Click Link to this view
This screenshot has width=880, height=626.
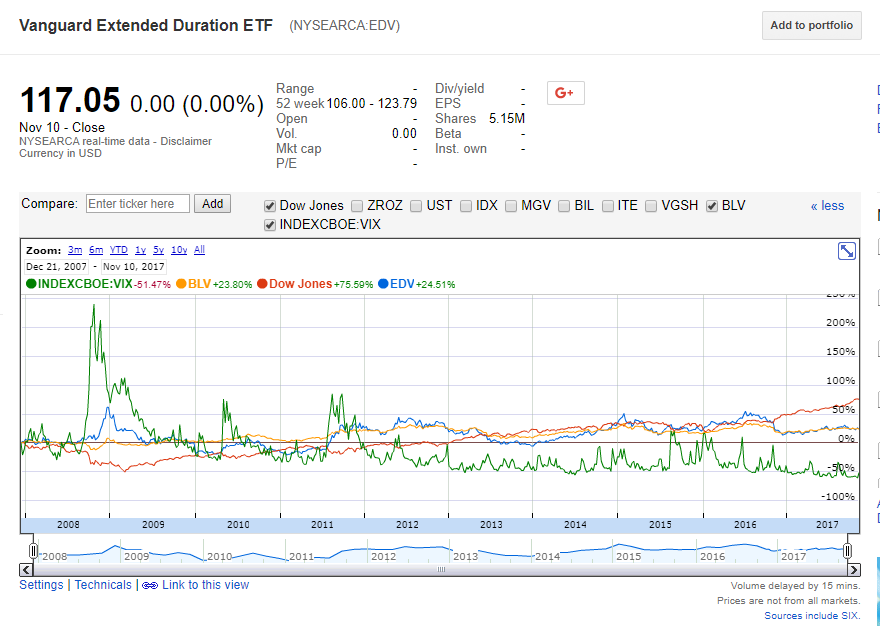[x=205, y=585]
